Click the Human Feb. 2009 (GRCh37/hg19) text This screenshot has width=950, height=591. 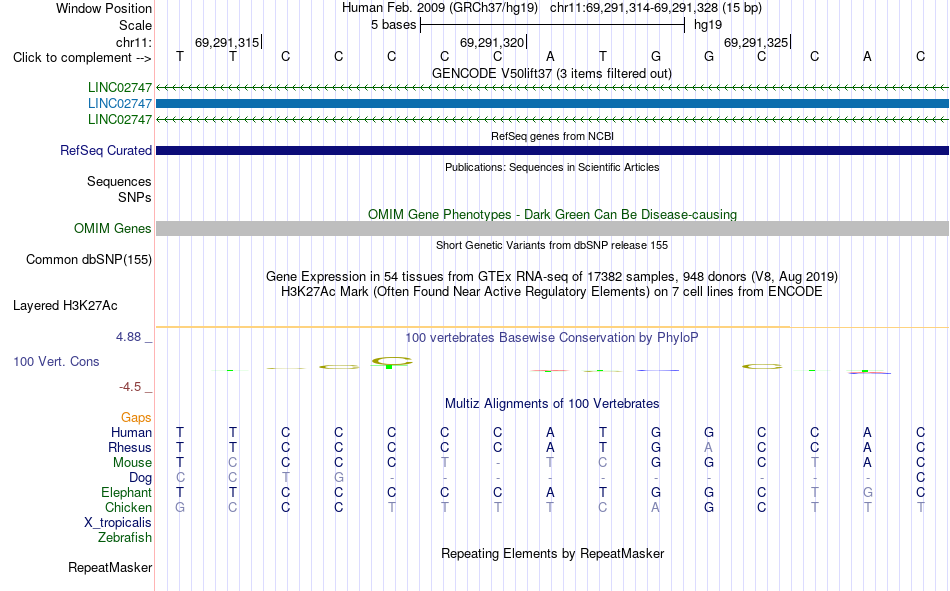440,8
